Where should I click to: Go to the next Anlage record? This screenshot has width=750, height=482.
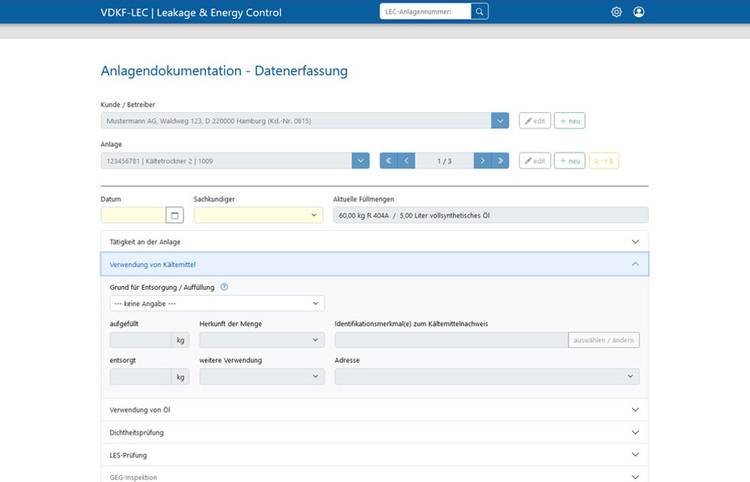tap(481, 160)
